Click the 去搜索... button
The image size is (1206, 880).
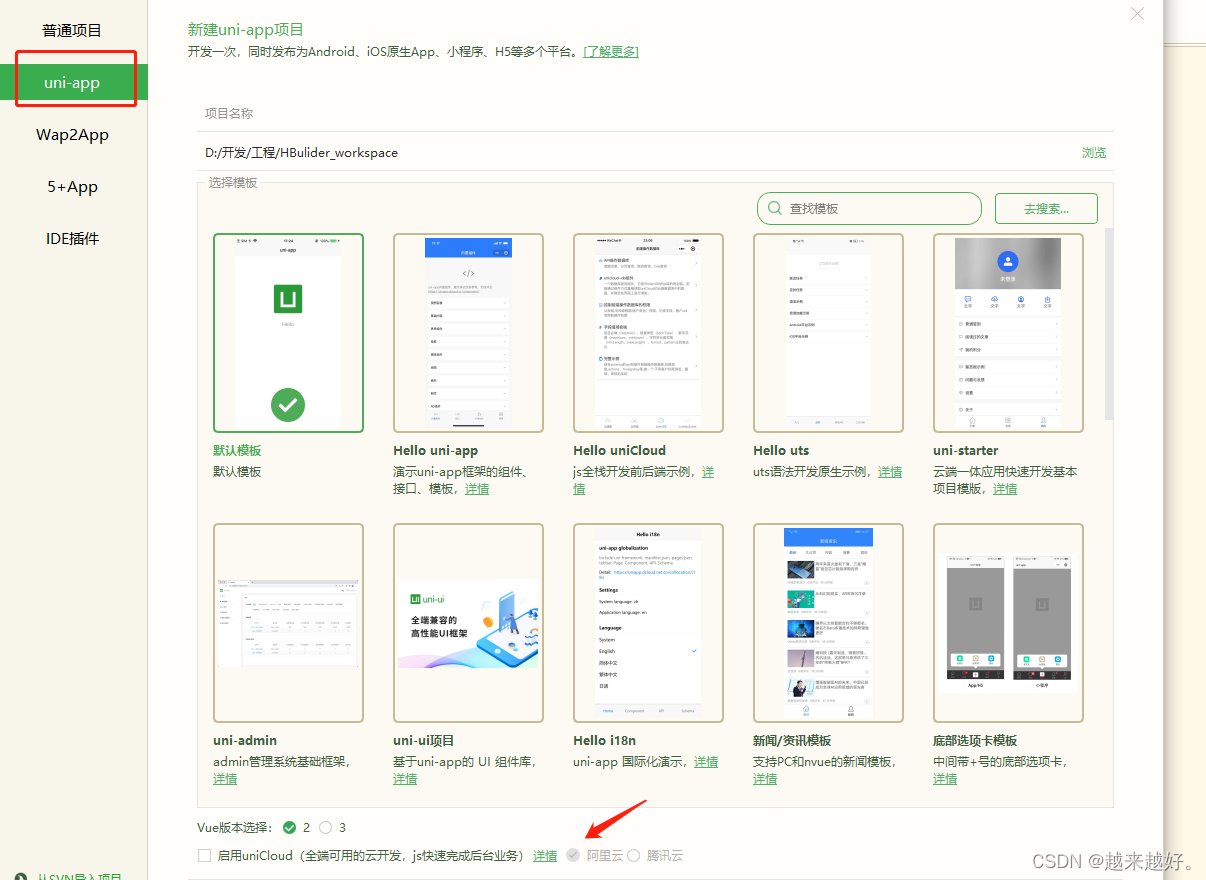coord(1046,208)
